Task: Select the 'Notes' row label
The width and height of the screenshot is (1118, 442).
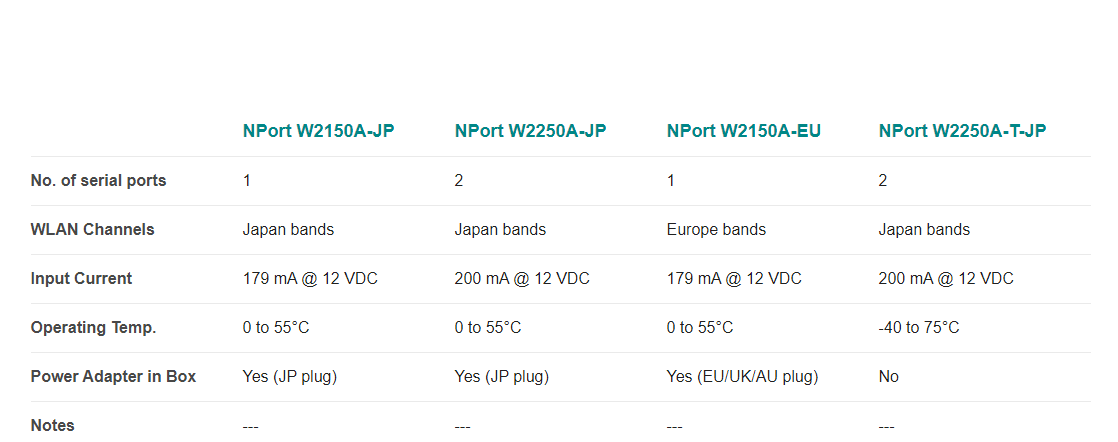Action: (x=53, y=426)
